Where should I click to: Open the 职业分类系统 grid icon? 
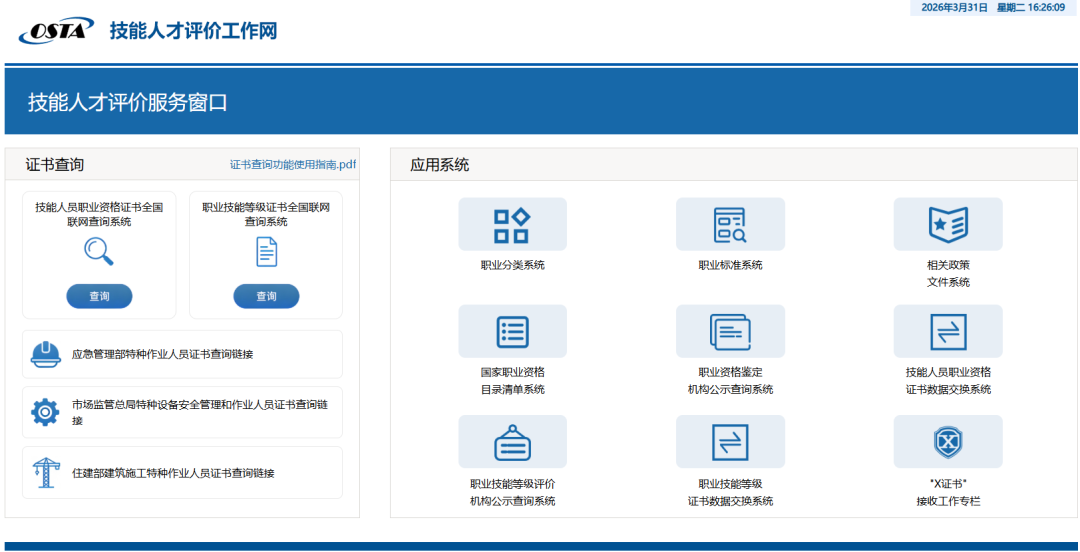[512, 225]
